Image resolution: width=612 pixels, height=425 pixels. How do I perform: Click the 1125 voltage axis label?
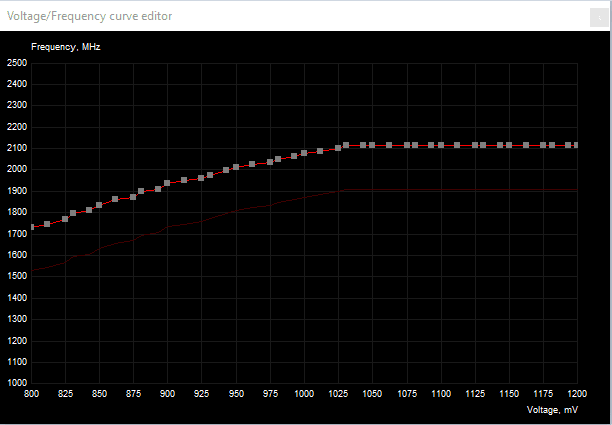[x=475, y=394]
